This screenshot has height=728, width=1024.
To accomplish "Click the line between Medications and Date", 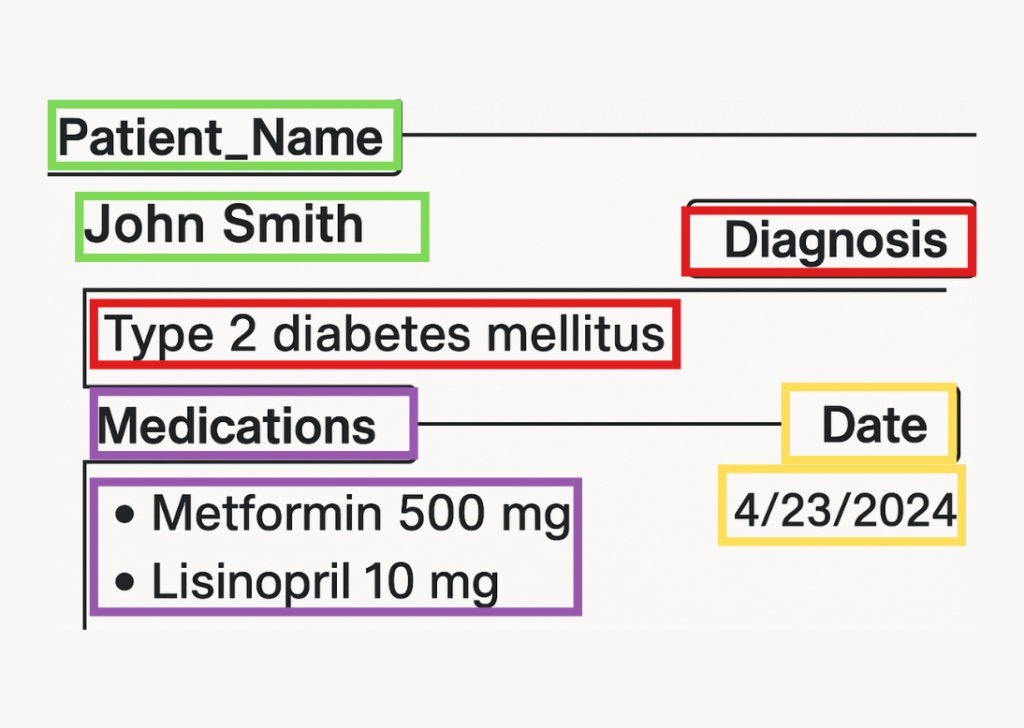I will point(600,424).
